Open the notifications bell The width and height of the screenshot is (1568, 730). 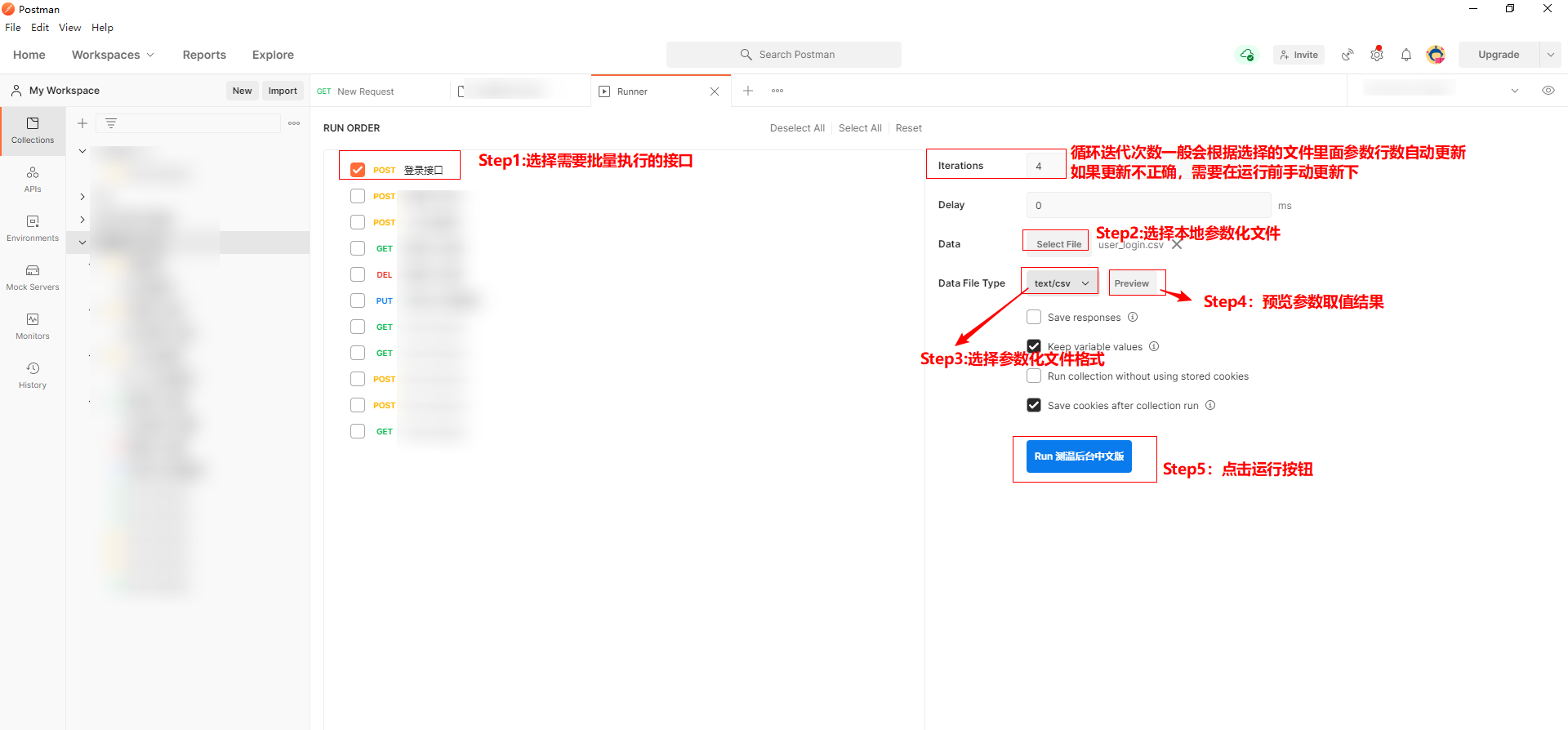point(1406,55)
